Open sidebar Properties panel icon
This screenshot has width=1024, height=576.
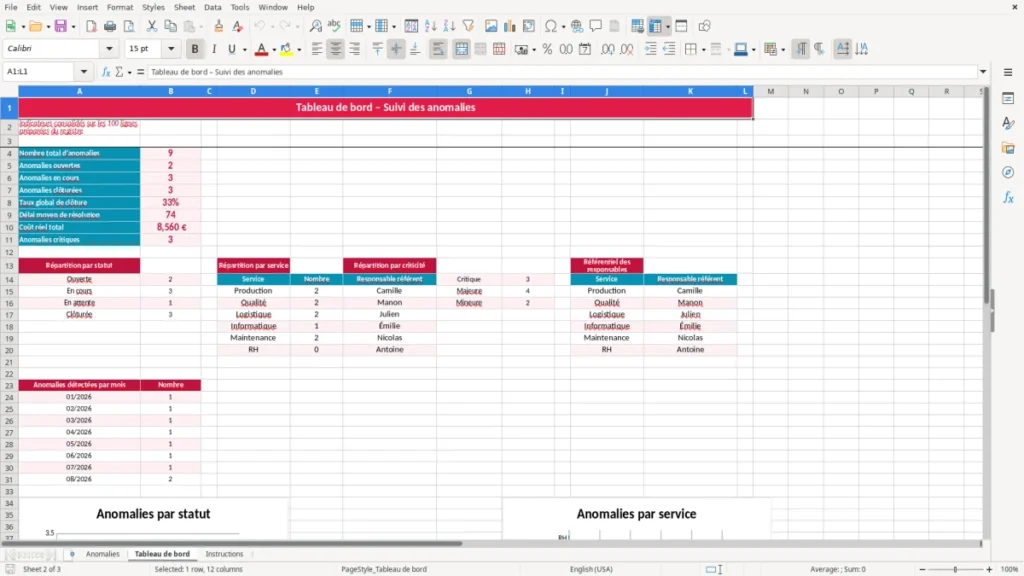(1008, 98)
